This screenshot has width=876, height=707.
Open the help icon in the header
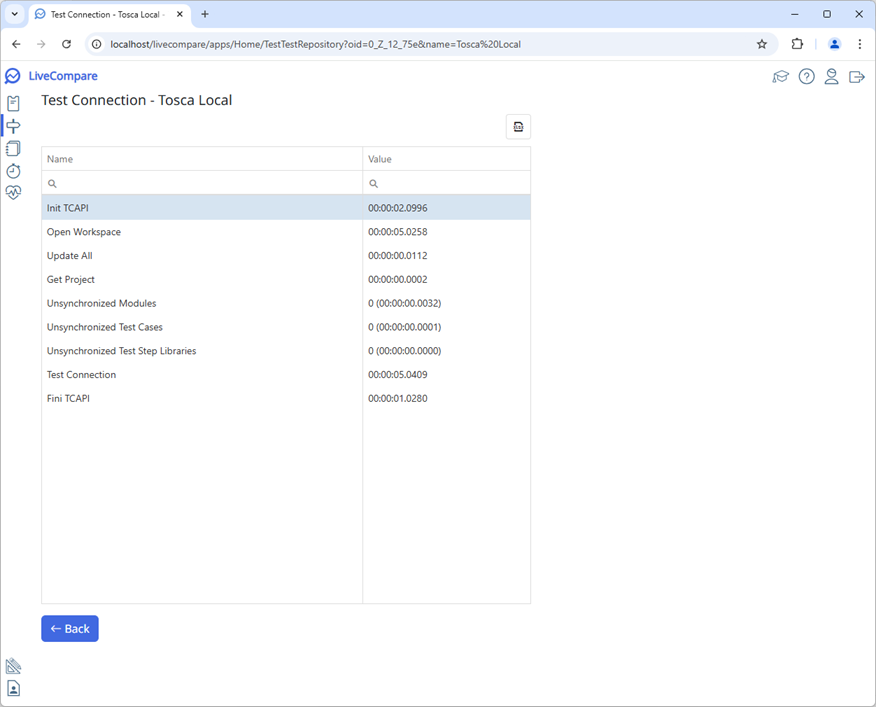806,76
